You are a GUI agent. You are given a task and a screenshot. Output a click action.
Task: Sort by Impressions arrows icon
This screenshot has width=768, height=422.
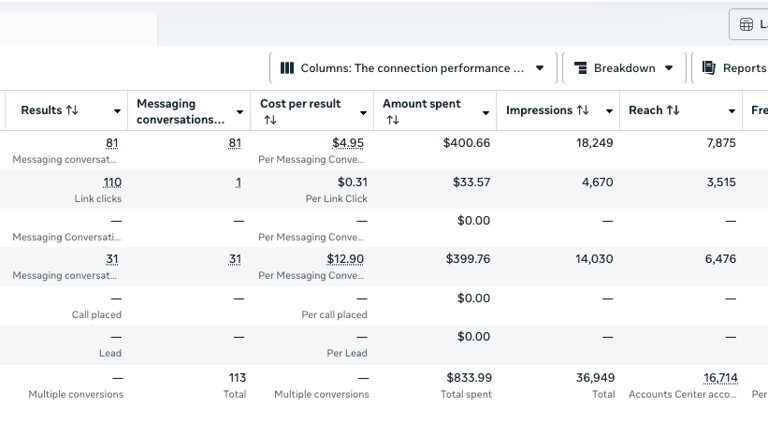pos(582,111)
